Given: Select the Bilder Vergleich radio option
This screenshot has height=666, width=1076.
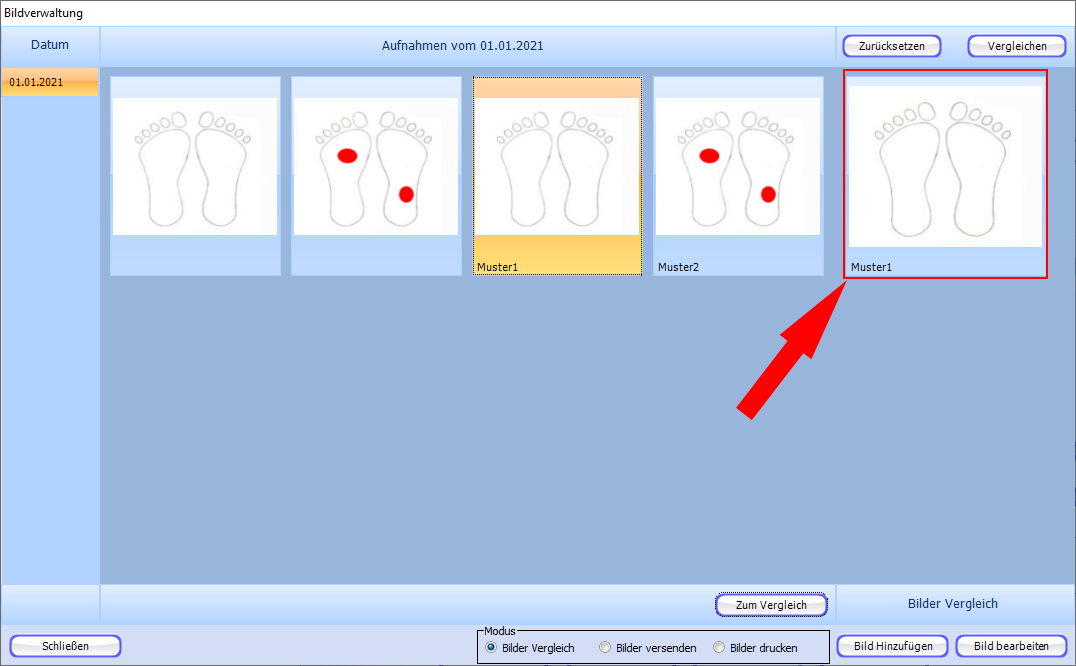Looking at the screenshot, I should (491, 648).
